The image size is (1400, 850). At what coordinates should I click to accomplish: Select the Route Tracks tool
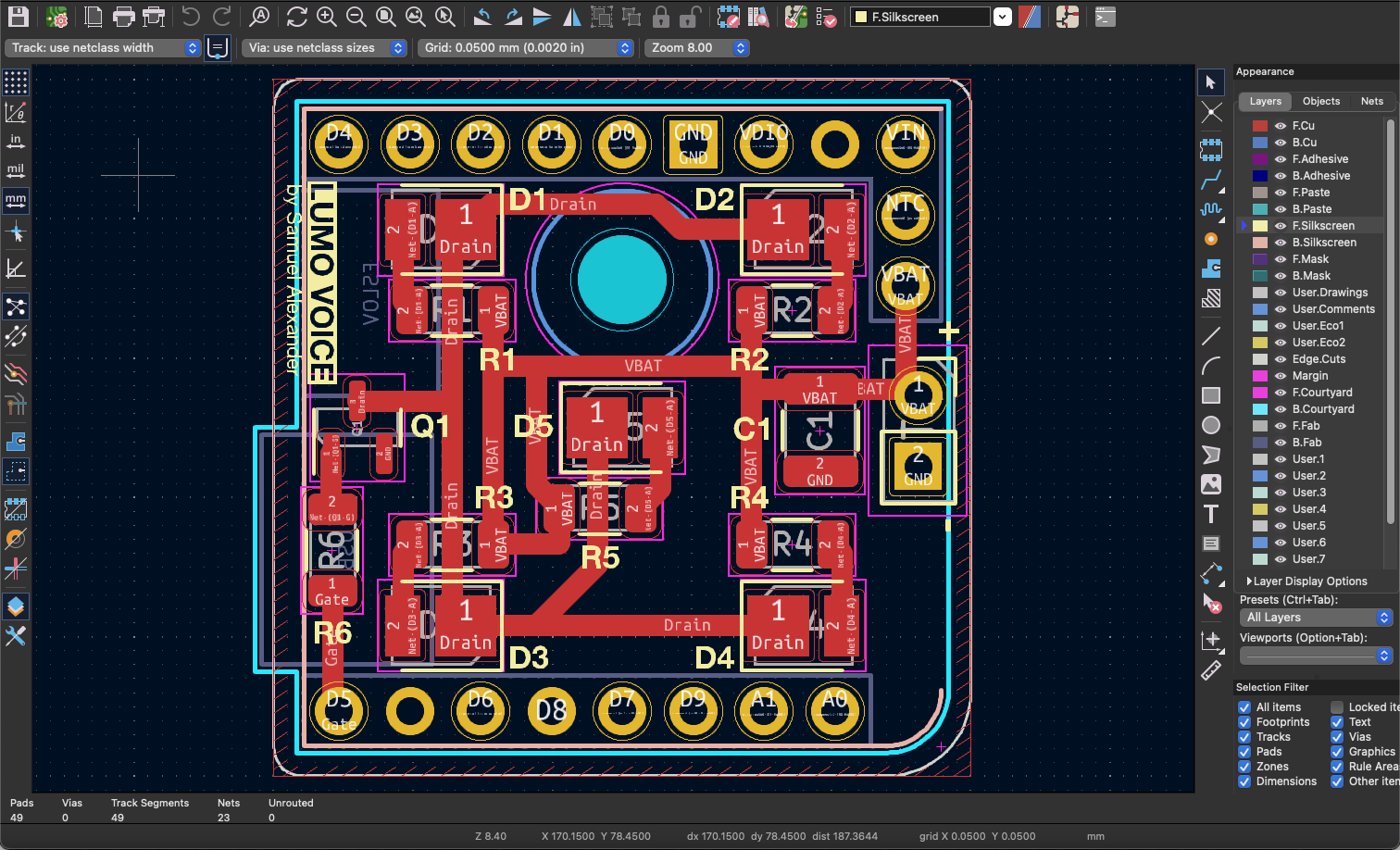click(x=1211, y=179)
